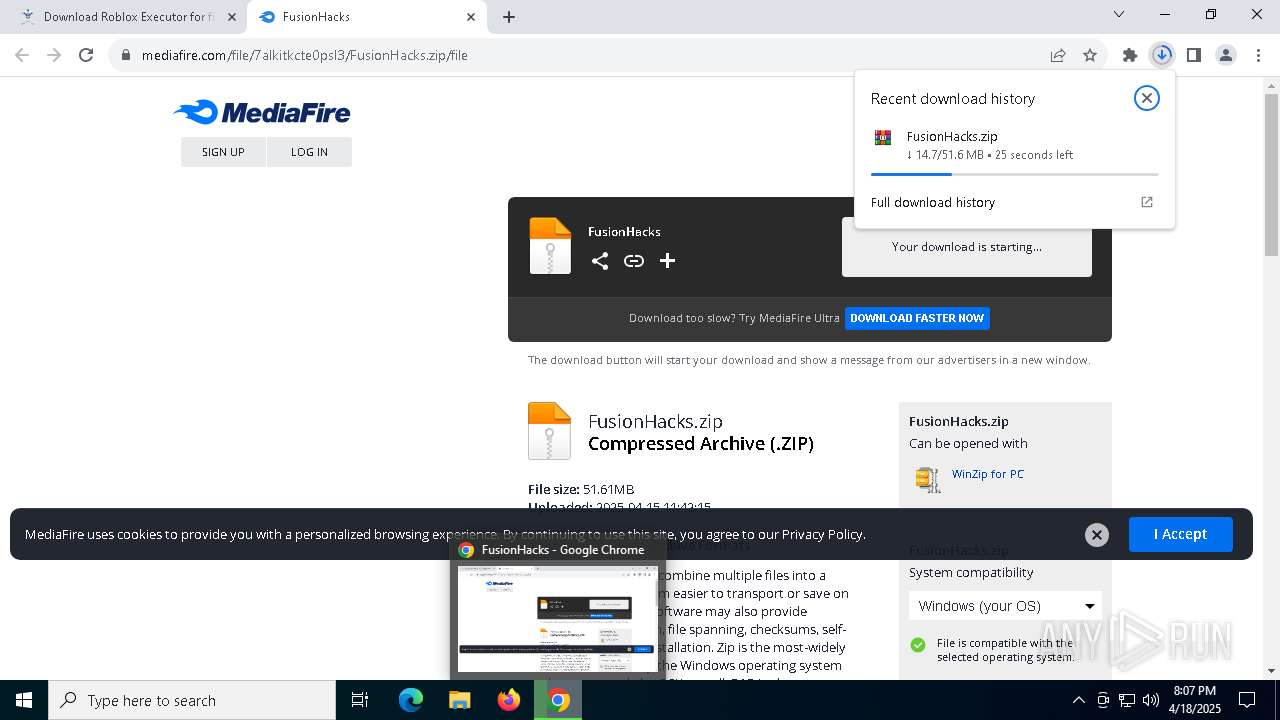1280x720 pixels.
Task: Open Task View on taskbar
Action: [360, 700]
